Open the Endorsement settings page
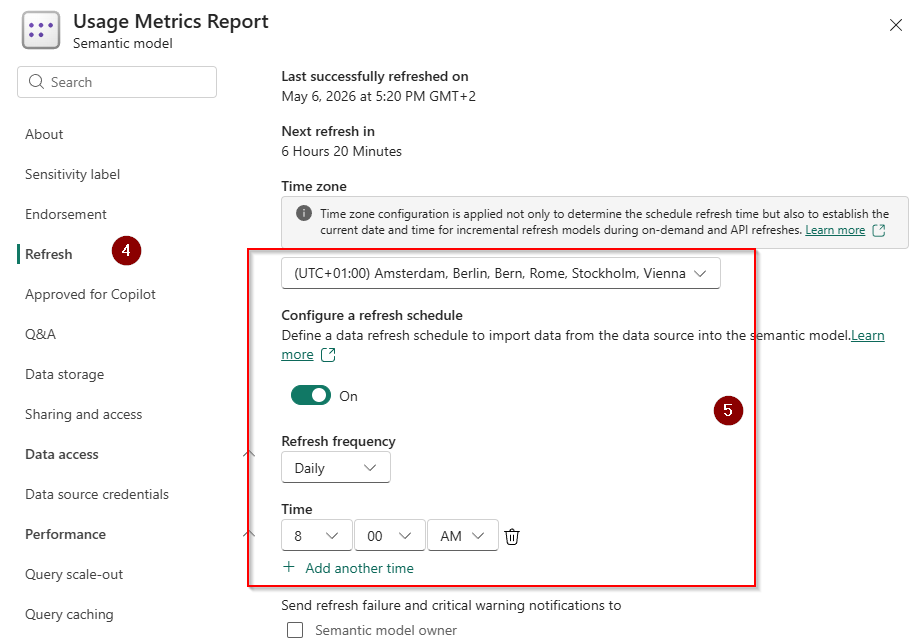The height and width of the screenshot is (641, 917). click(x=66, y=214)
